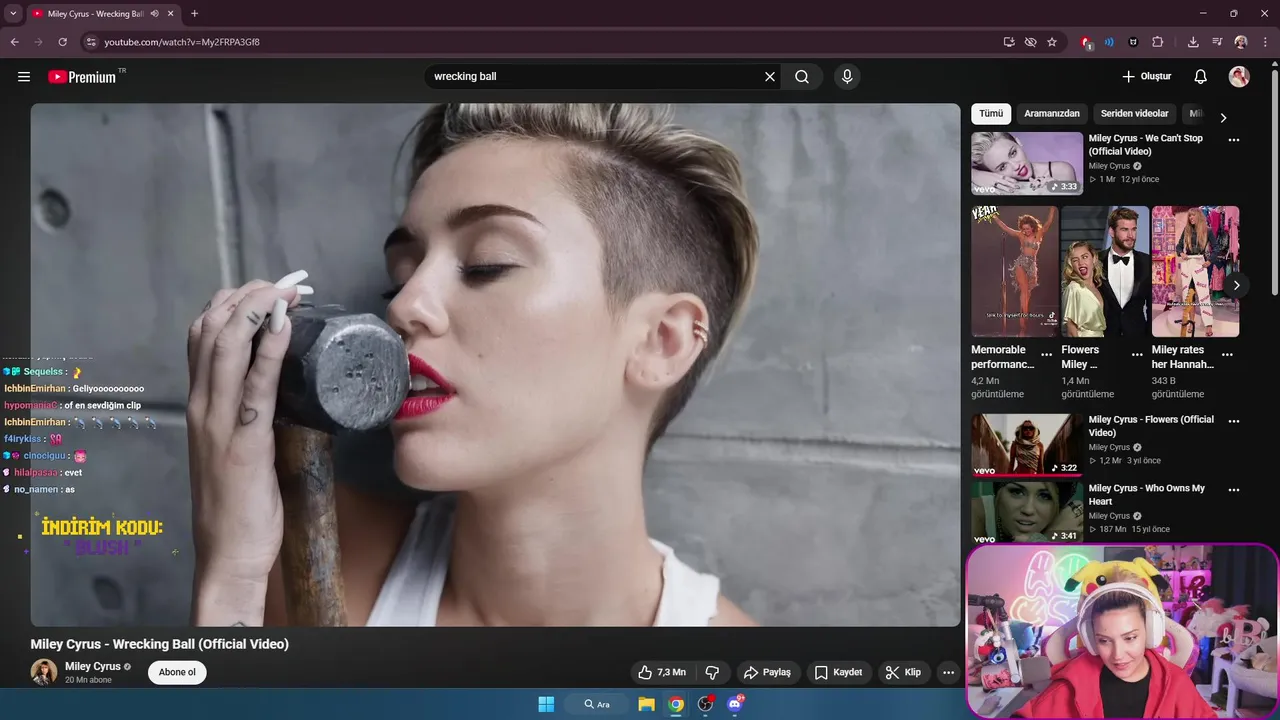Open media controls icon in toolbar
The height and width of the screenshot is (720, 1280).
(x=1217, y=42)
